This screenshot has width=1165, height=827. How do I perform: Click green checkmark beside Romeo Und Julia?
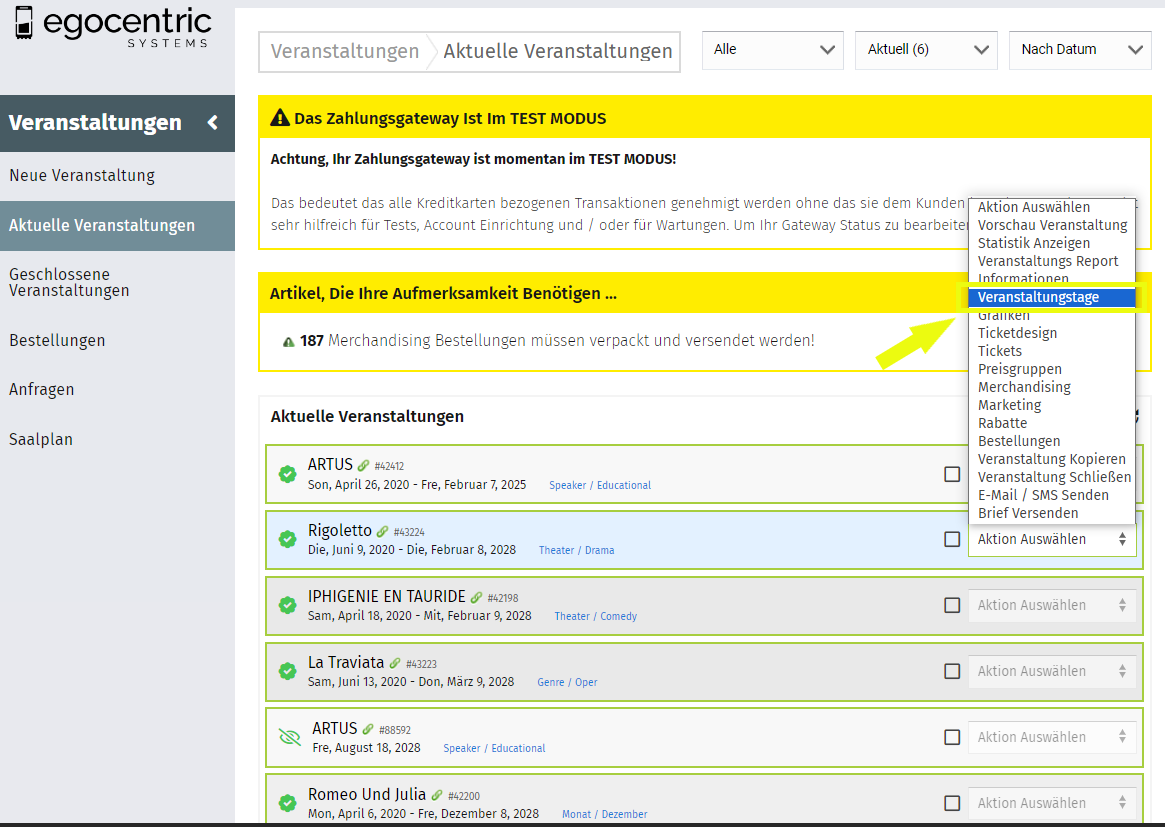(288, 803)
